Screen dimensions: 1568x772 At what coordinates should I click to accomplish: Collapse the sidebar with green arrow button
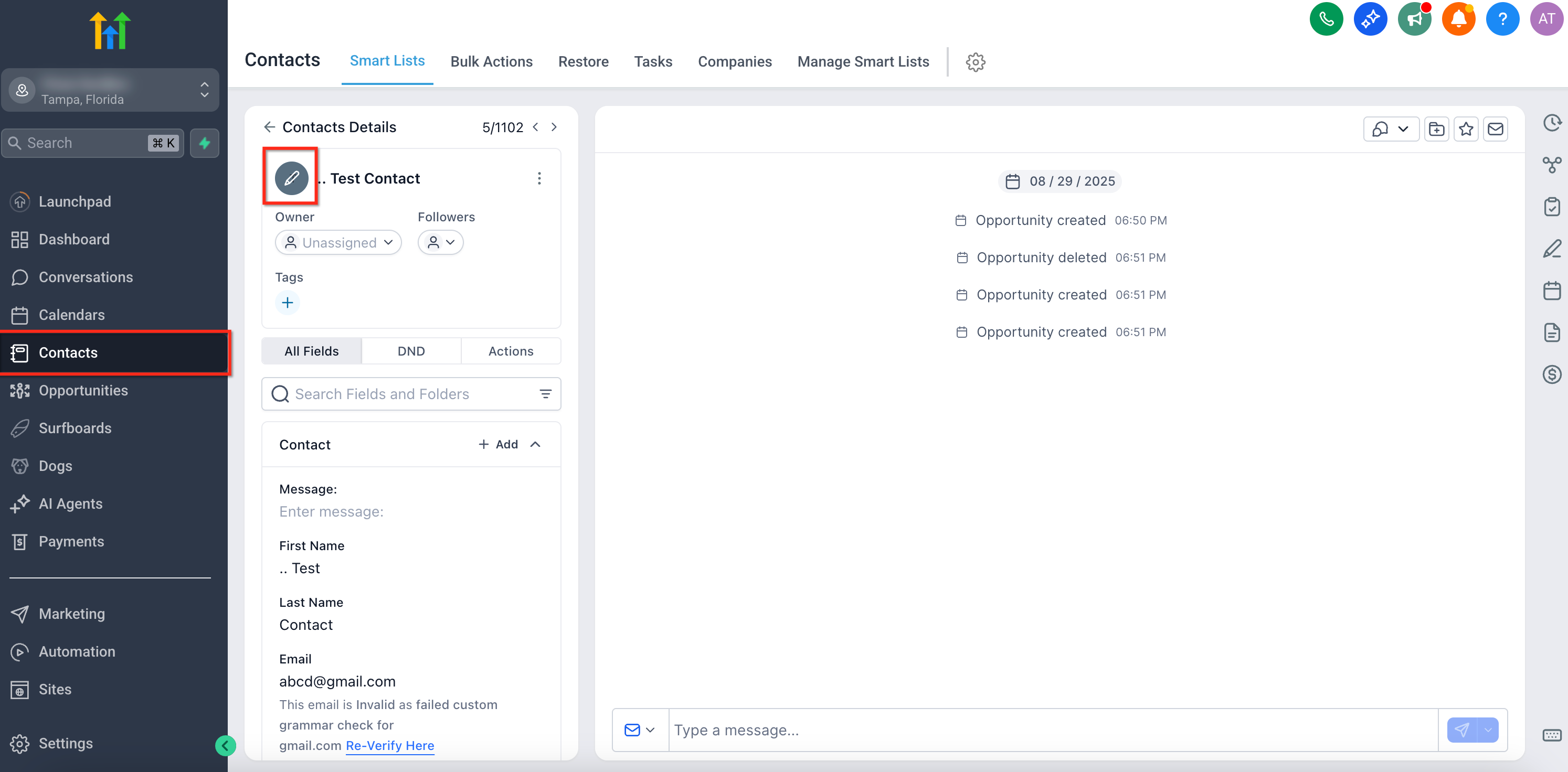point(225,745)
